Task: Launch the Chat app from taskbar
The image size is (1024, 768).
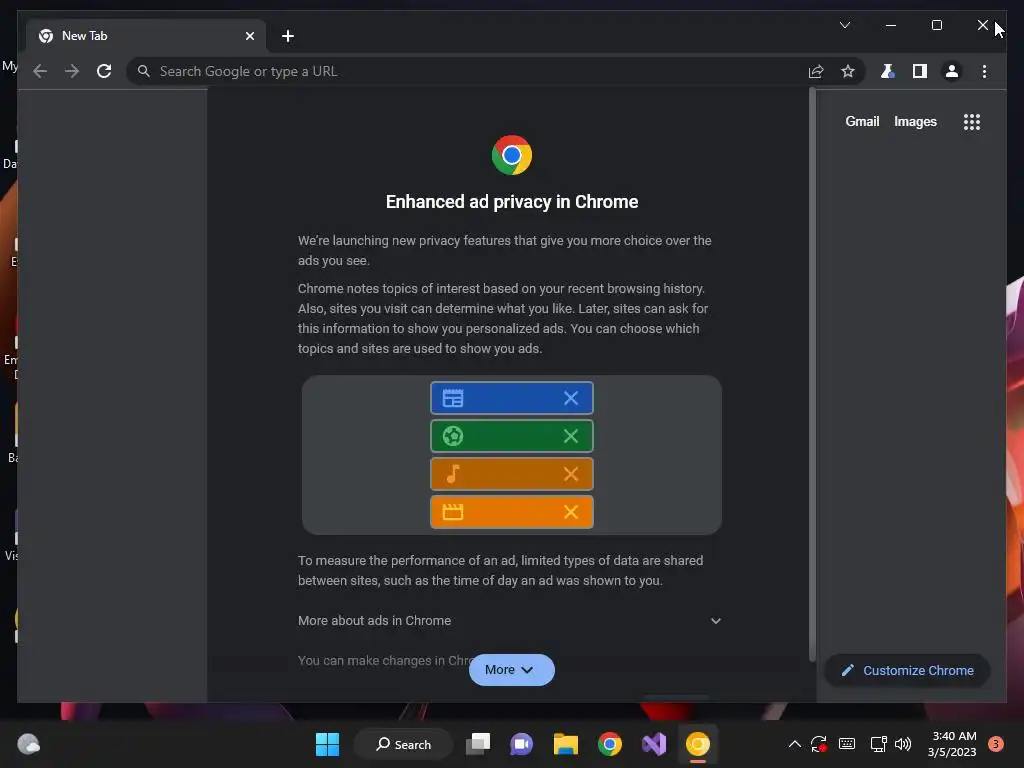Action: [x=521, y=744]
